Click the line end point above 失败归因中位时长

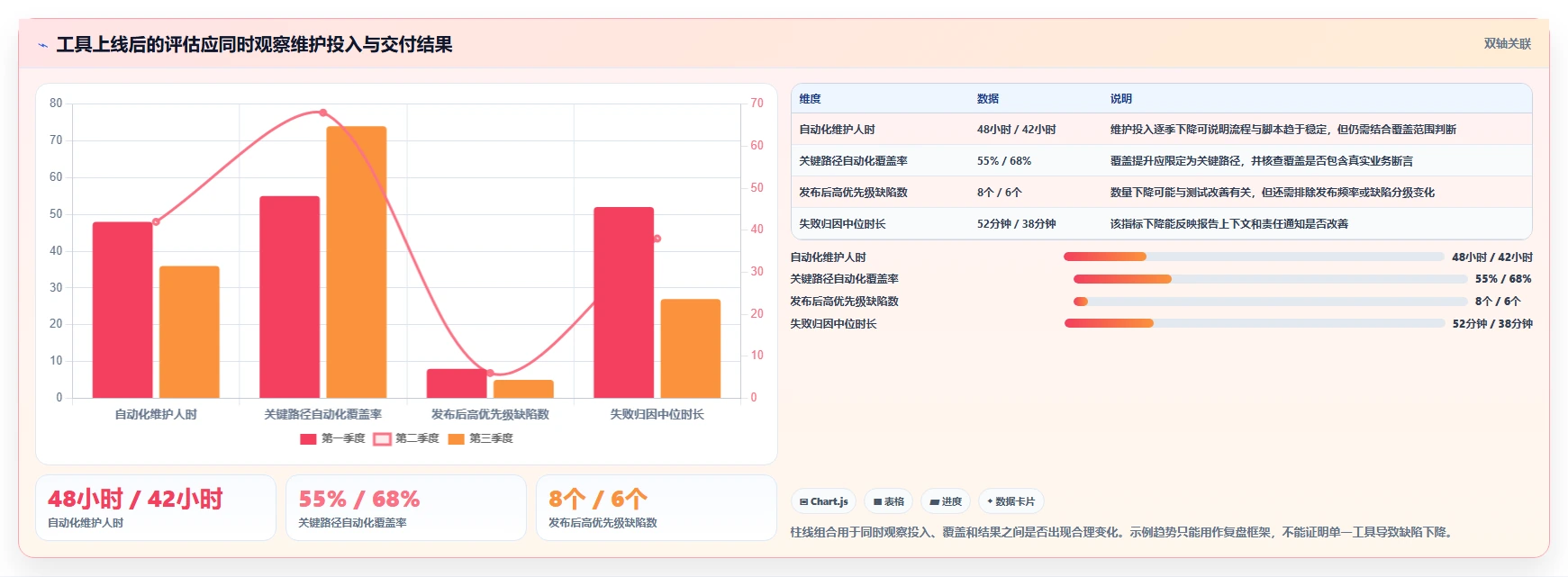(657, 239)
